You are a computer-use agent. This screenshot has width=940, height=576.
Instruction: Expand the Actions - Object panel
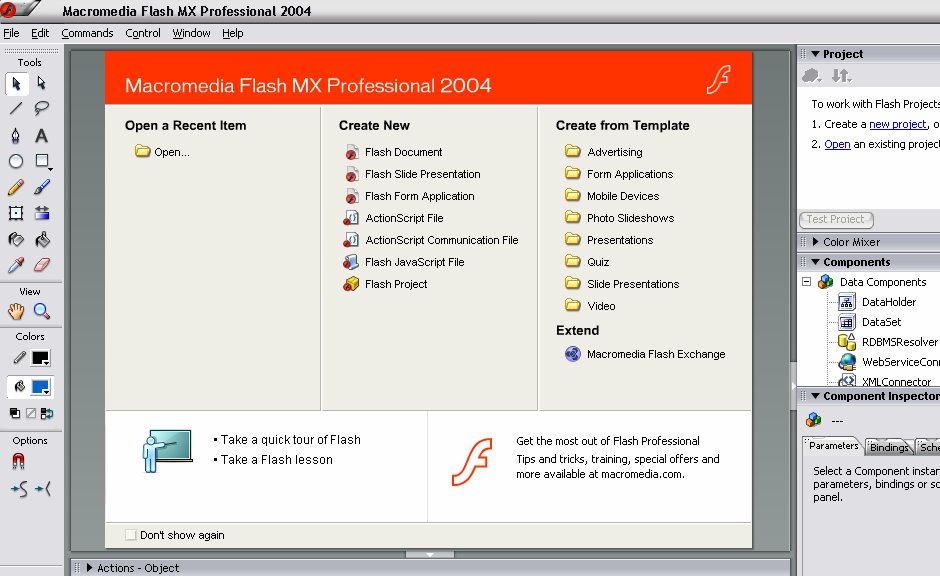(x=89, y=568)
